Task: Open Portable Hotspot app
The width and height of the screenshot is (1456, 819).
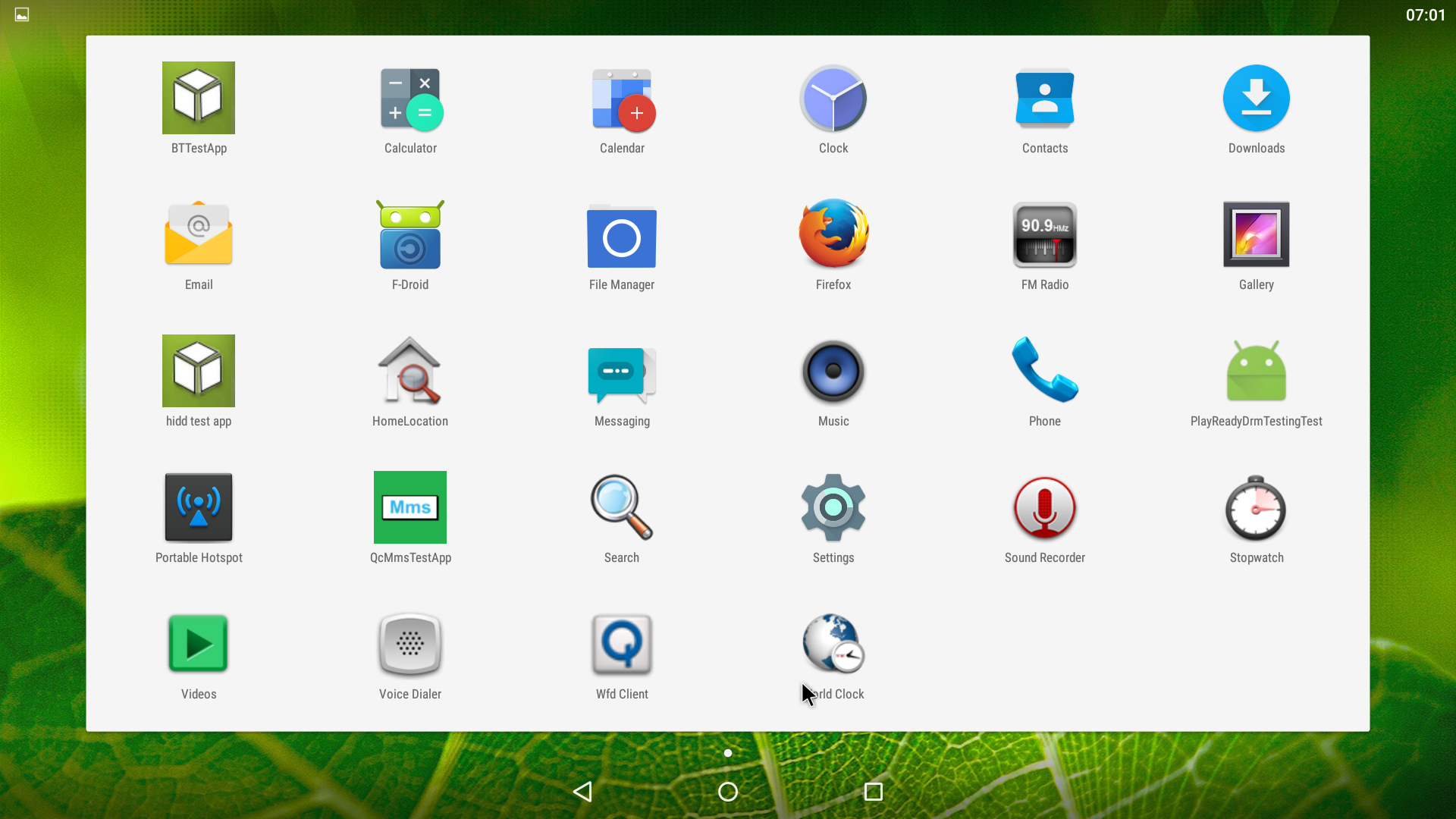Action: [x=199, y=507]
